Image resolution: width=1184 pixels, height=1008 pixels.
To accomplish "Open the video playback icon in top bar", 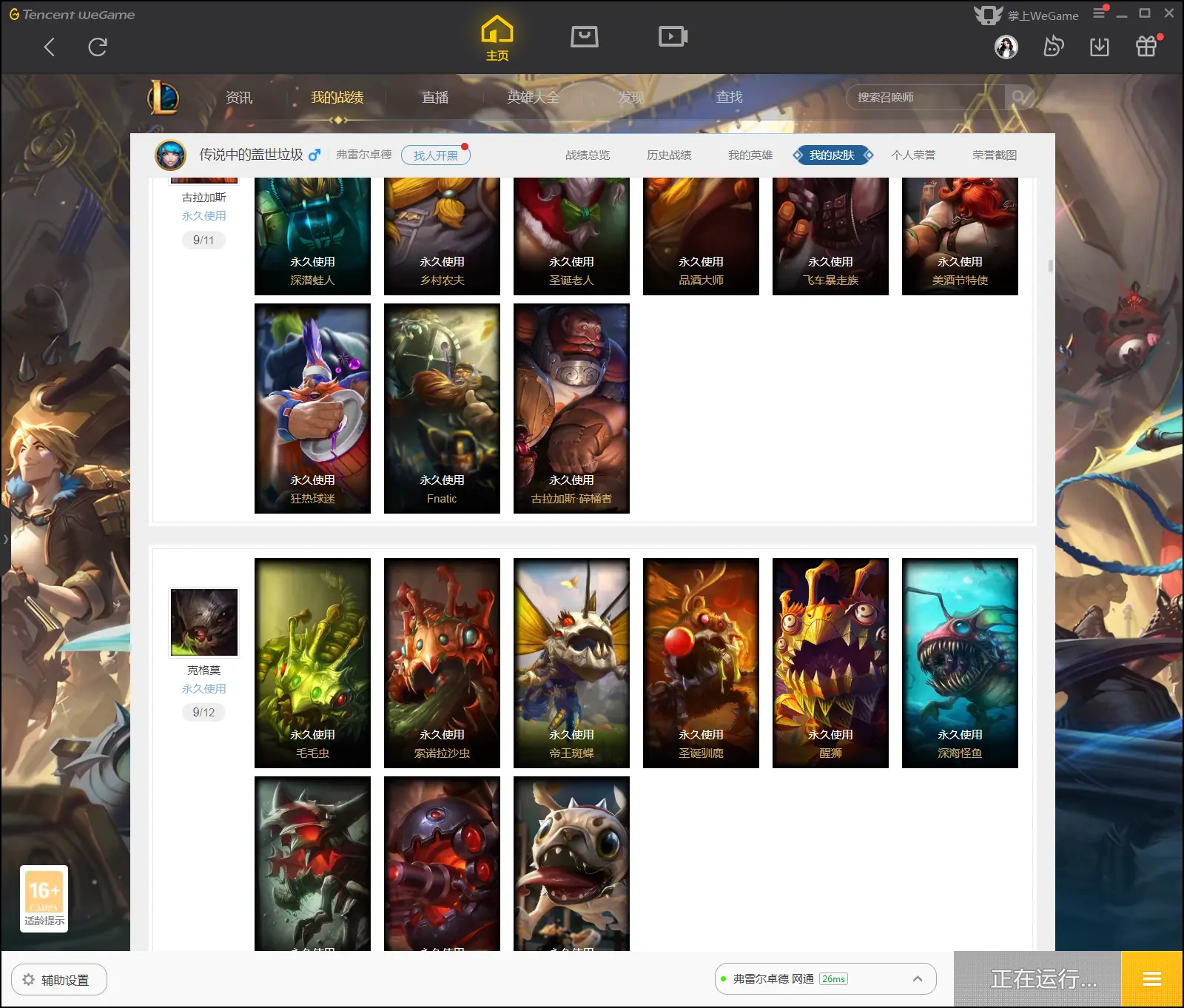I will (673, 36).
